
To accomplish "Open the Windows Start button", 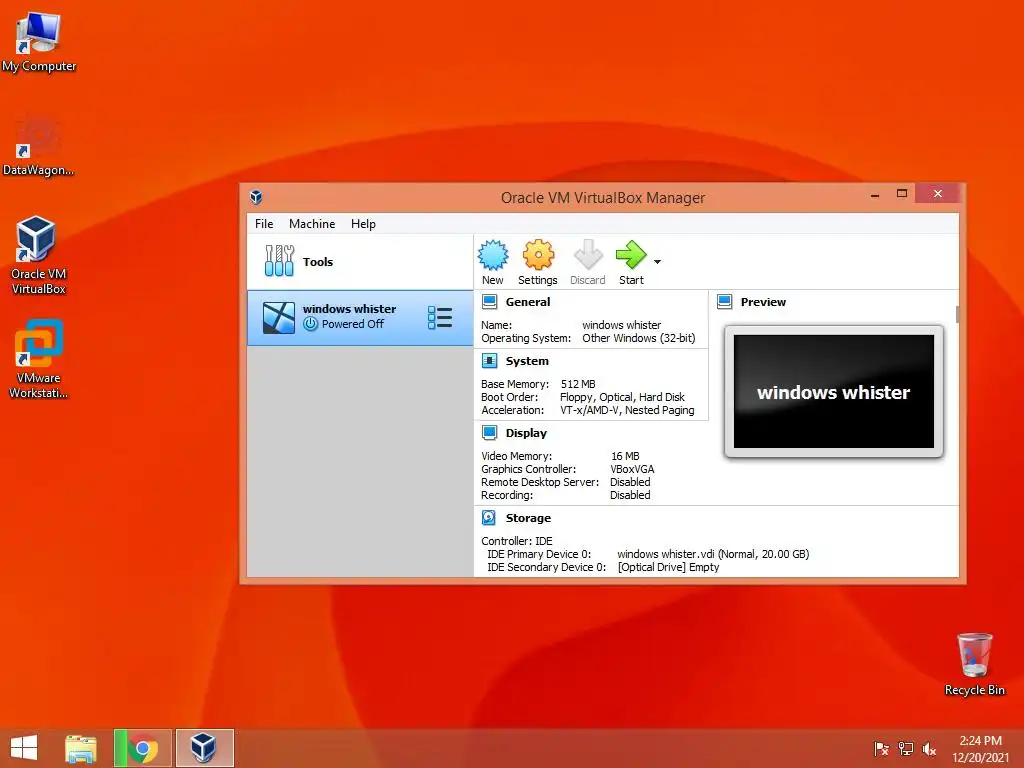I will [x=24, y=748].
